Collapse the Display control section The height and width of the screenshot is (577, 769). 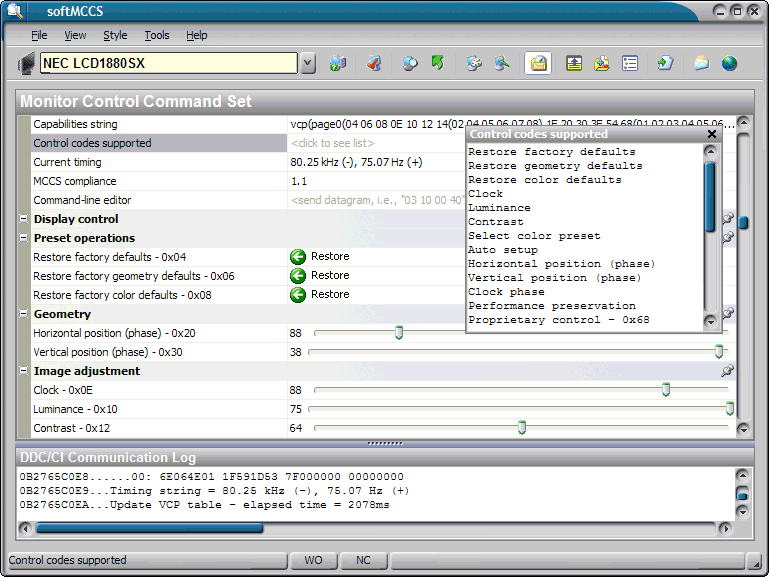(x=24, y=219)
